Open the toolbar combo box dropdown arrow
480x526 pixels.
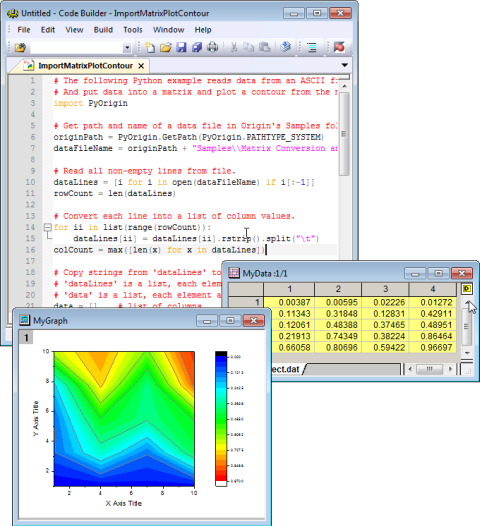(127, 48)
